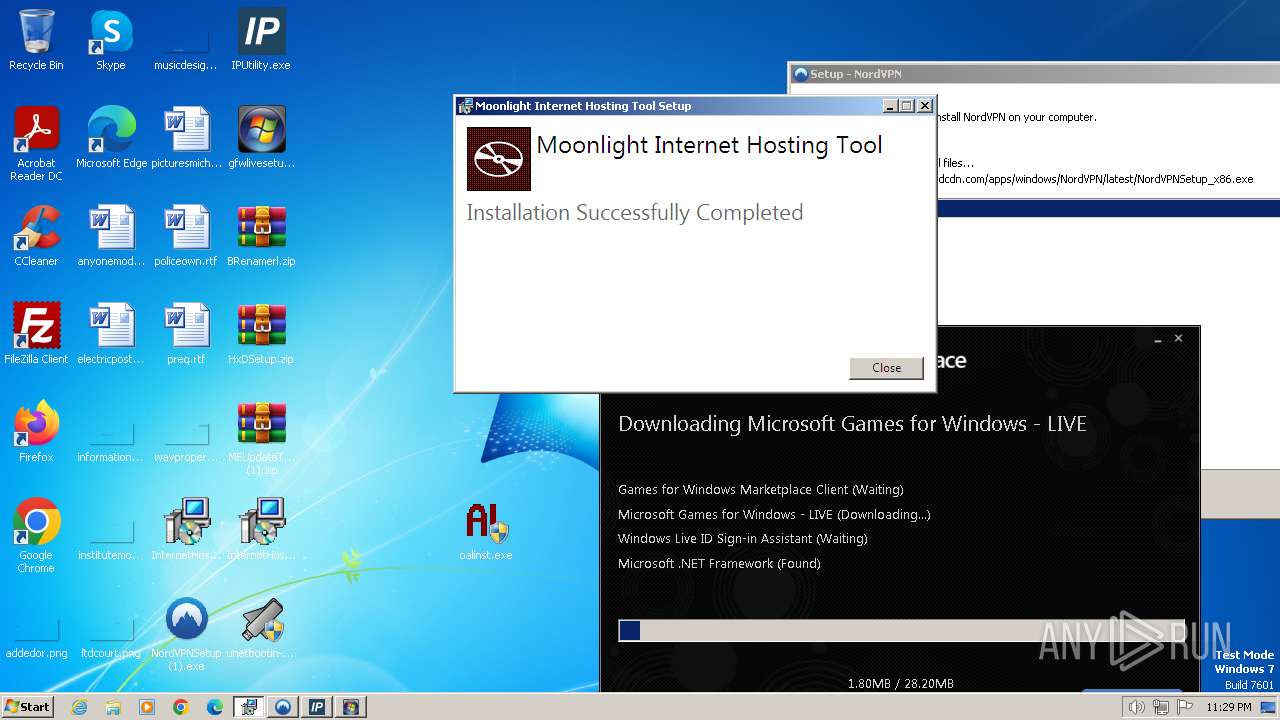This screenshot has width=1280, height=720.
Task: Select gfwlivesetup desktop icon
Action: tap(261, 138)
